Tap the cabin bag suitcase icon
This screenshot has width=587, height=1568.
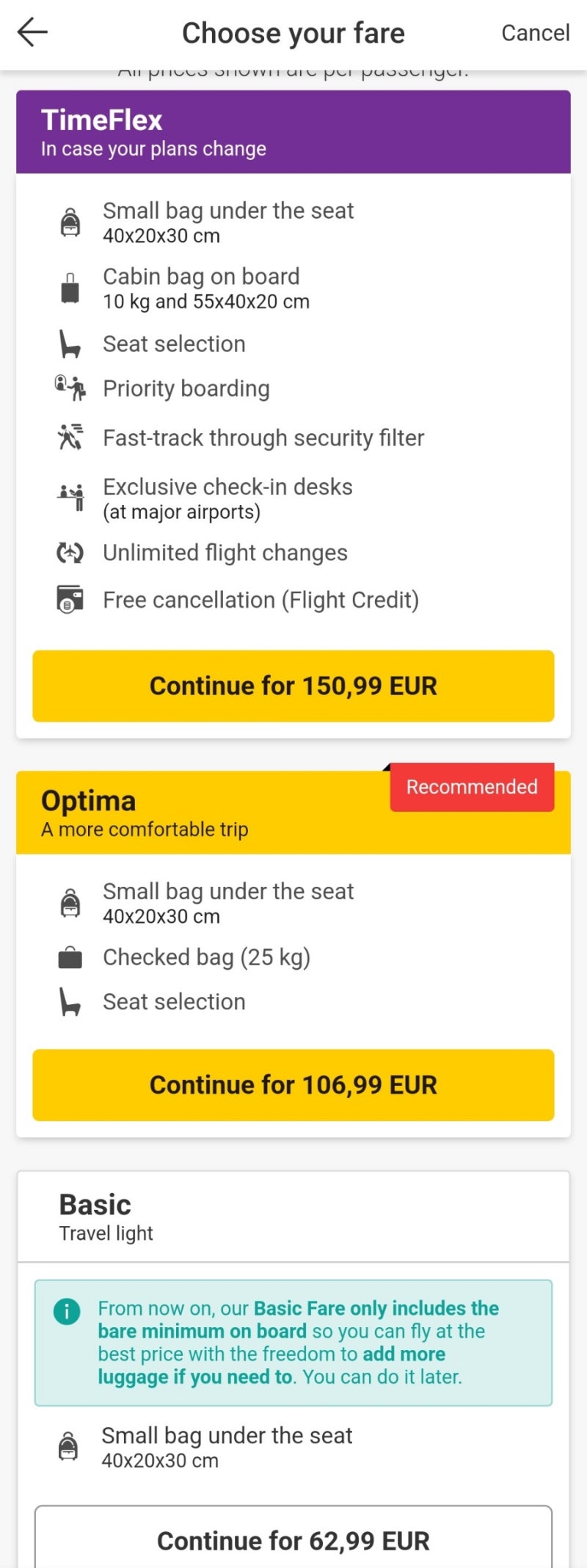(70, 288)
